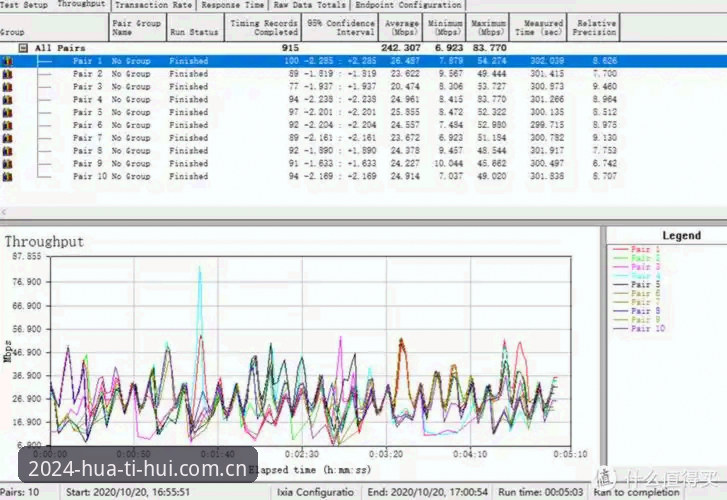Click the Throughput chart title
This screenshot has height=500, width=727.
coord(44,242)
